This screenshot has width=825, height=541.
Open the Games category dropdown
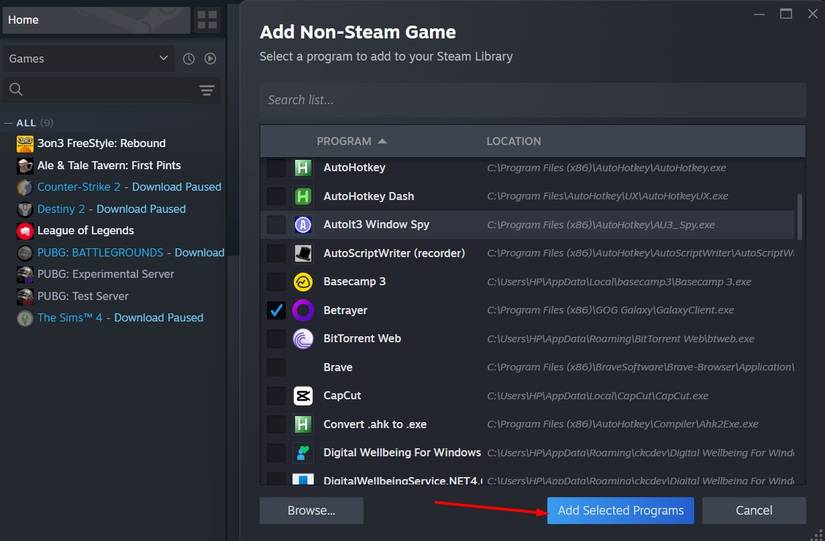88,59
